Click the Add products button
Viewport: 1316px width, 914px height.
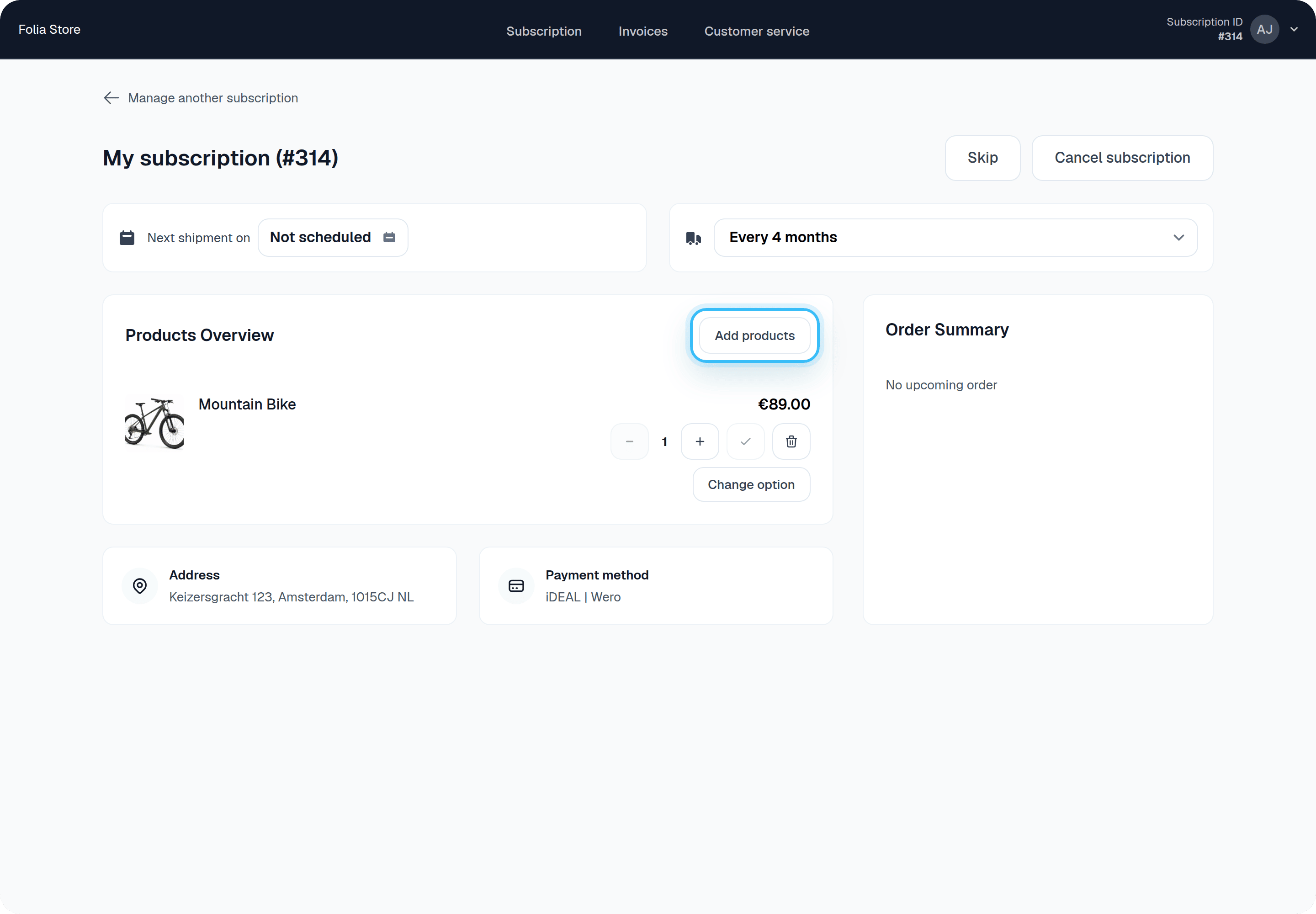[x=755, y=335]
